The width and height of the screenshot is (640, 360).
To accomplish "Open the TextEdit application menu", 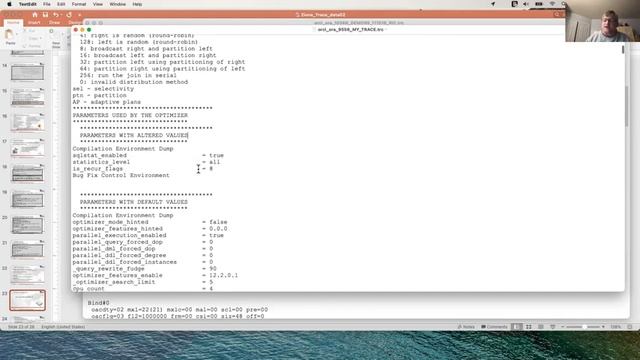I will tap(28, 4).
